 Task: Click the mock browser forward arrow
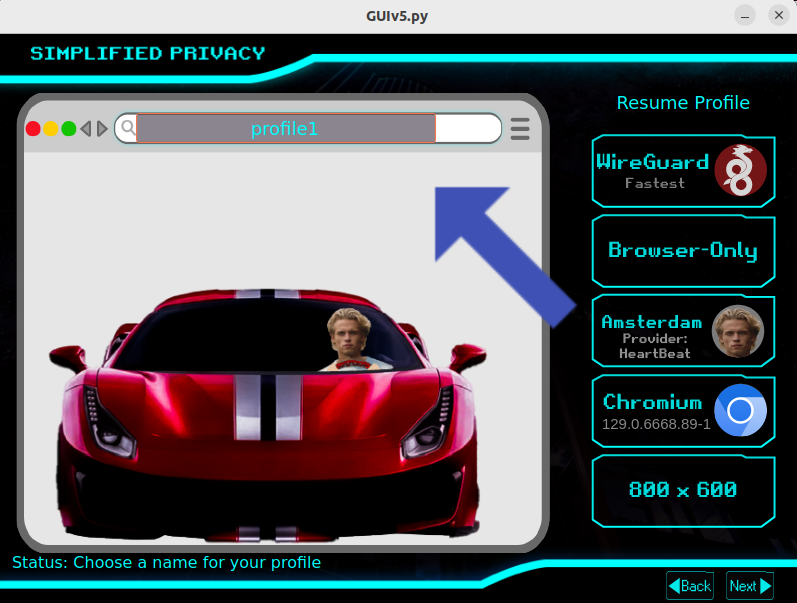click(x=102, y=129)
